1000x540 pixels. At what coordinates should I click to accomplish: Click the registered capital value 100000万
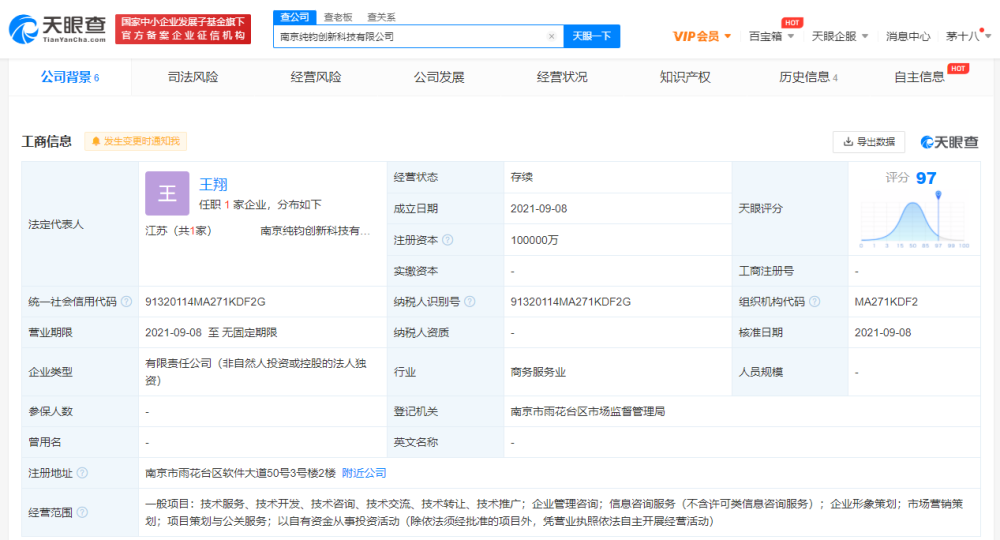point(534,240)
